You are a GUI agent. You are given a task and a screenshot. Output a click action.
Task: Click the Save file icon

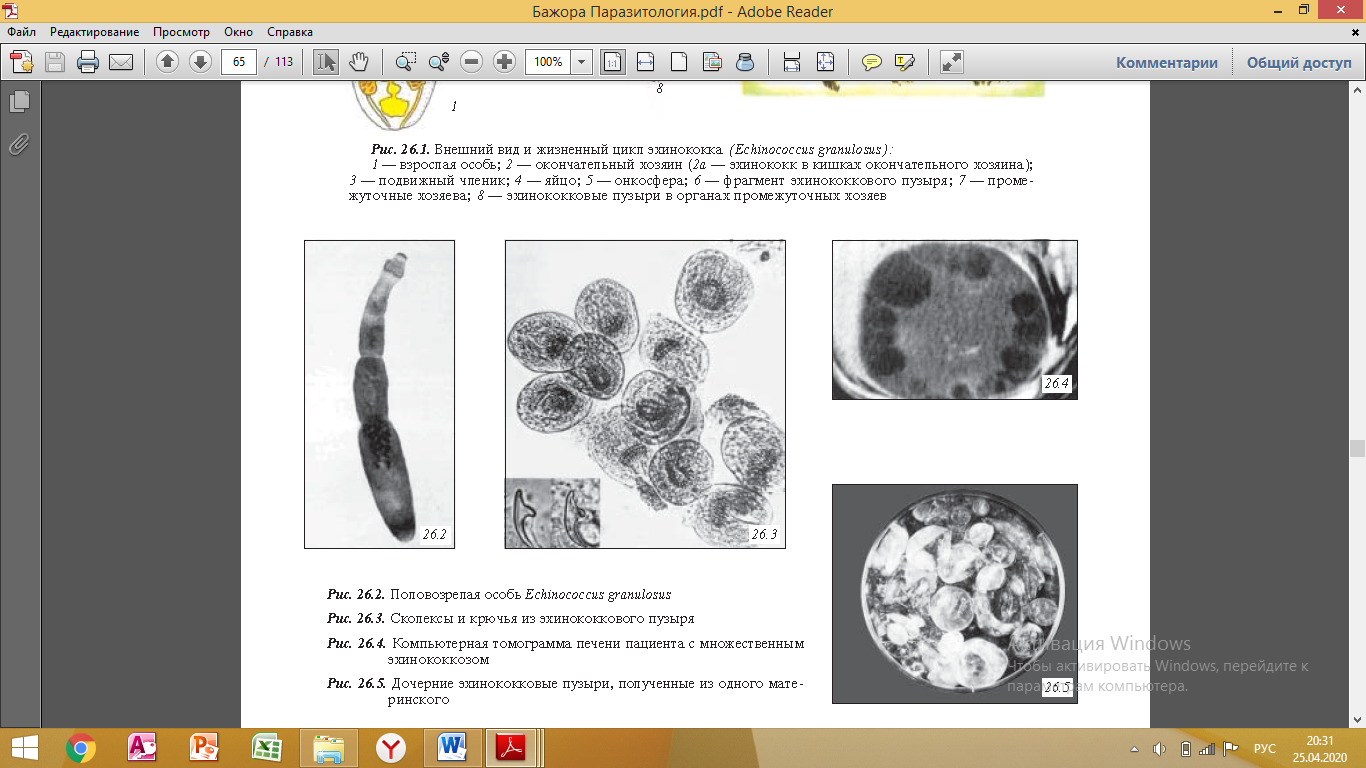click(x=54, y=62)
